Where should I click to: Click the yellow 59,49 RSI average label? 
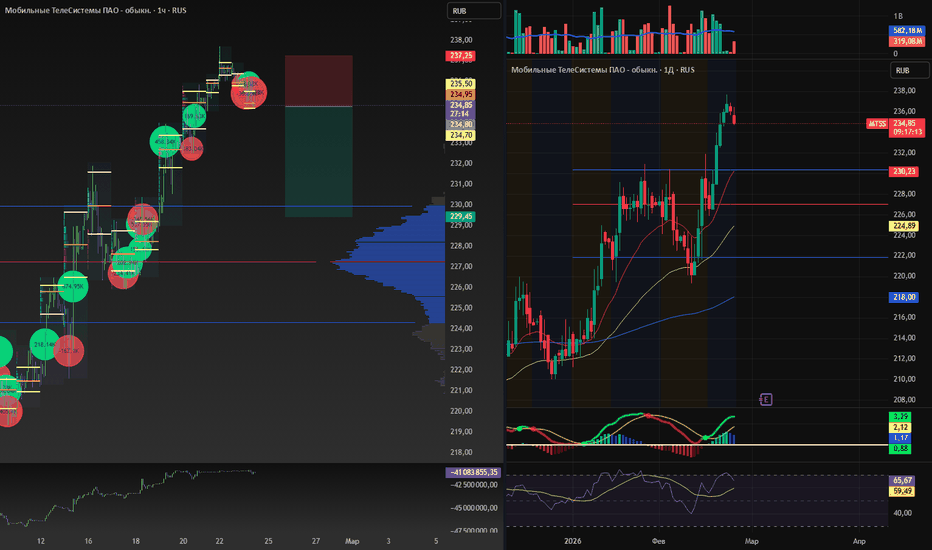coord(902,491)
